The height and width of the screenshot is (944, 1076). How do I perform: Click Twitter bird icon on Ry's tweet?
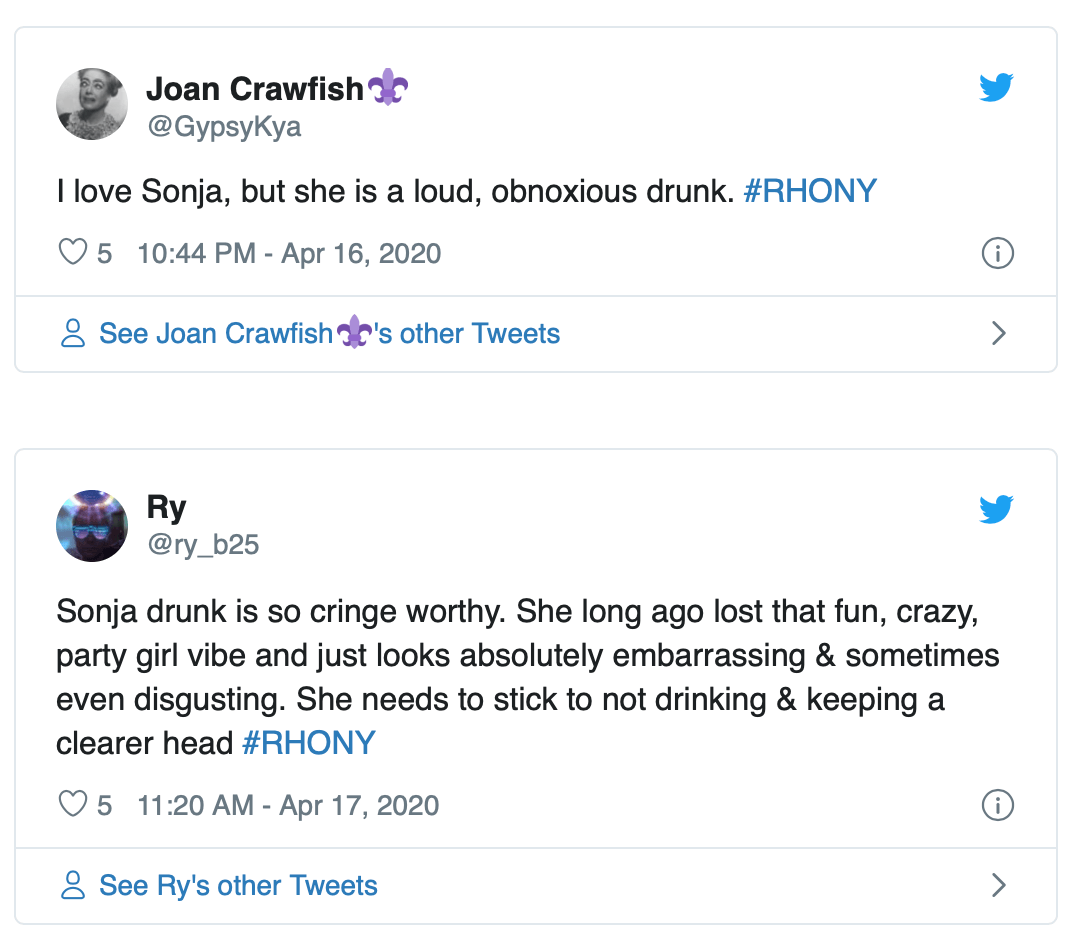[996, 510]
